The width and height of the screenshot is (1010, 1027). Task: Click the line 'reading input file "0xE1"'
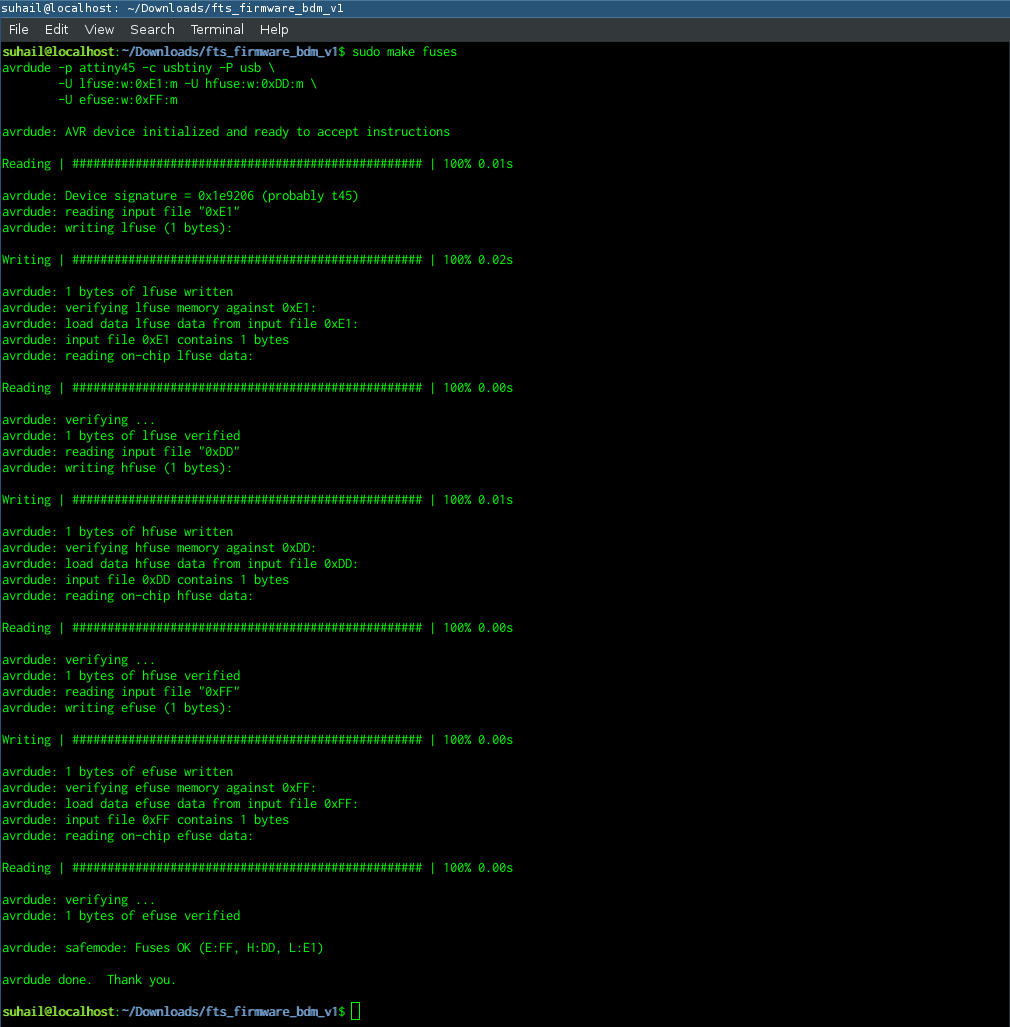(x=153, y=212)
